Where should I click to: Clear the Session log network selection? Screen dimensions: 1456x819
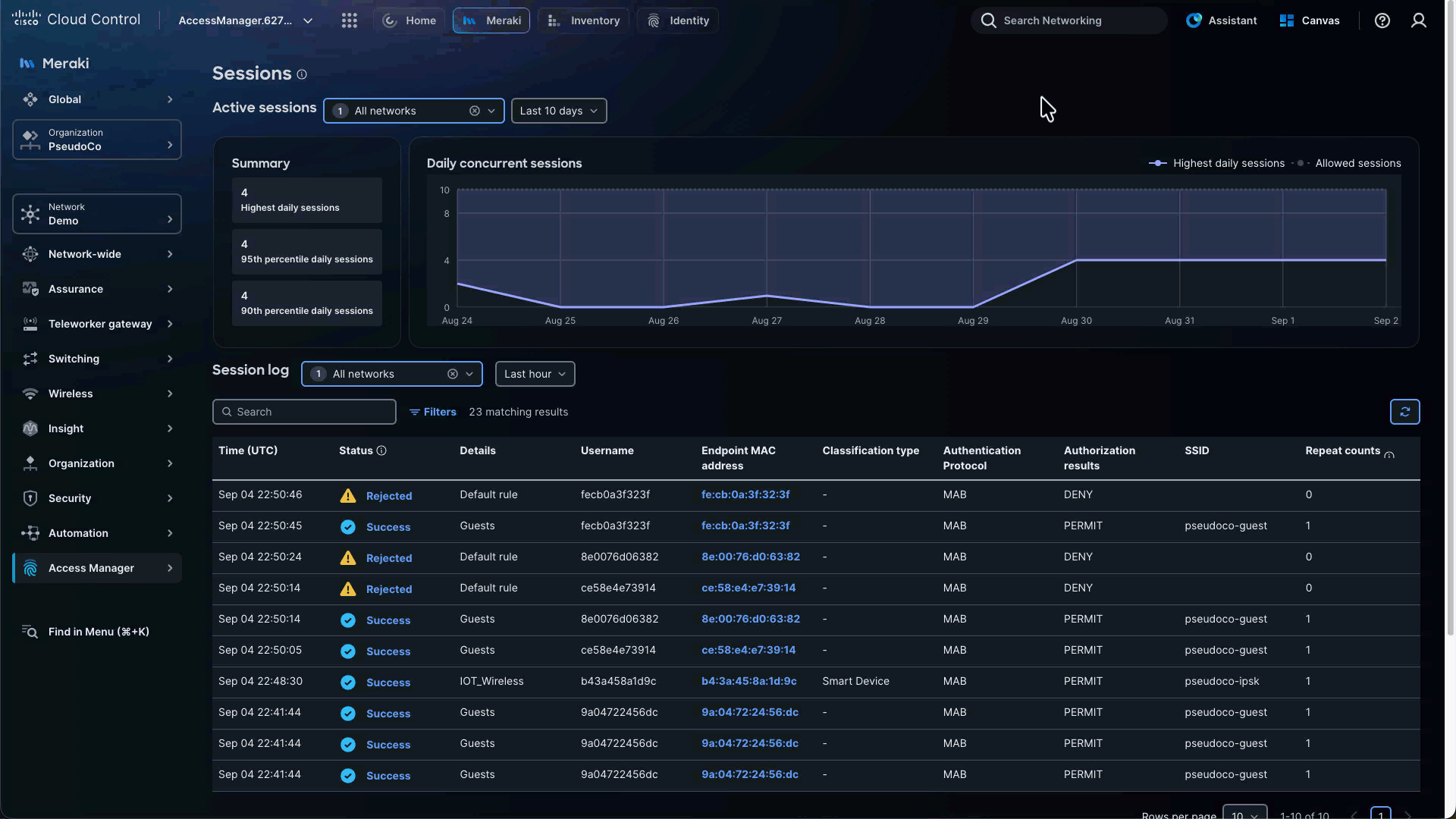pos(453,374)
